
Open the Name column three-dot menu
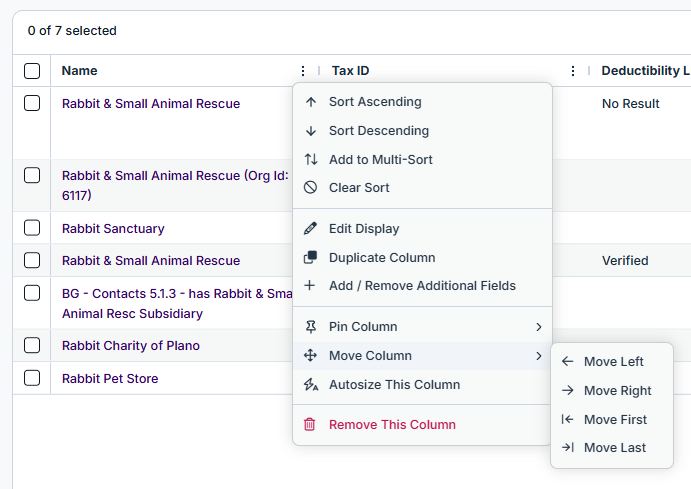pos(303,71)
